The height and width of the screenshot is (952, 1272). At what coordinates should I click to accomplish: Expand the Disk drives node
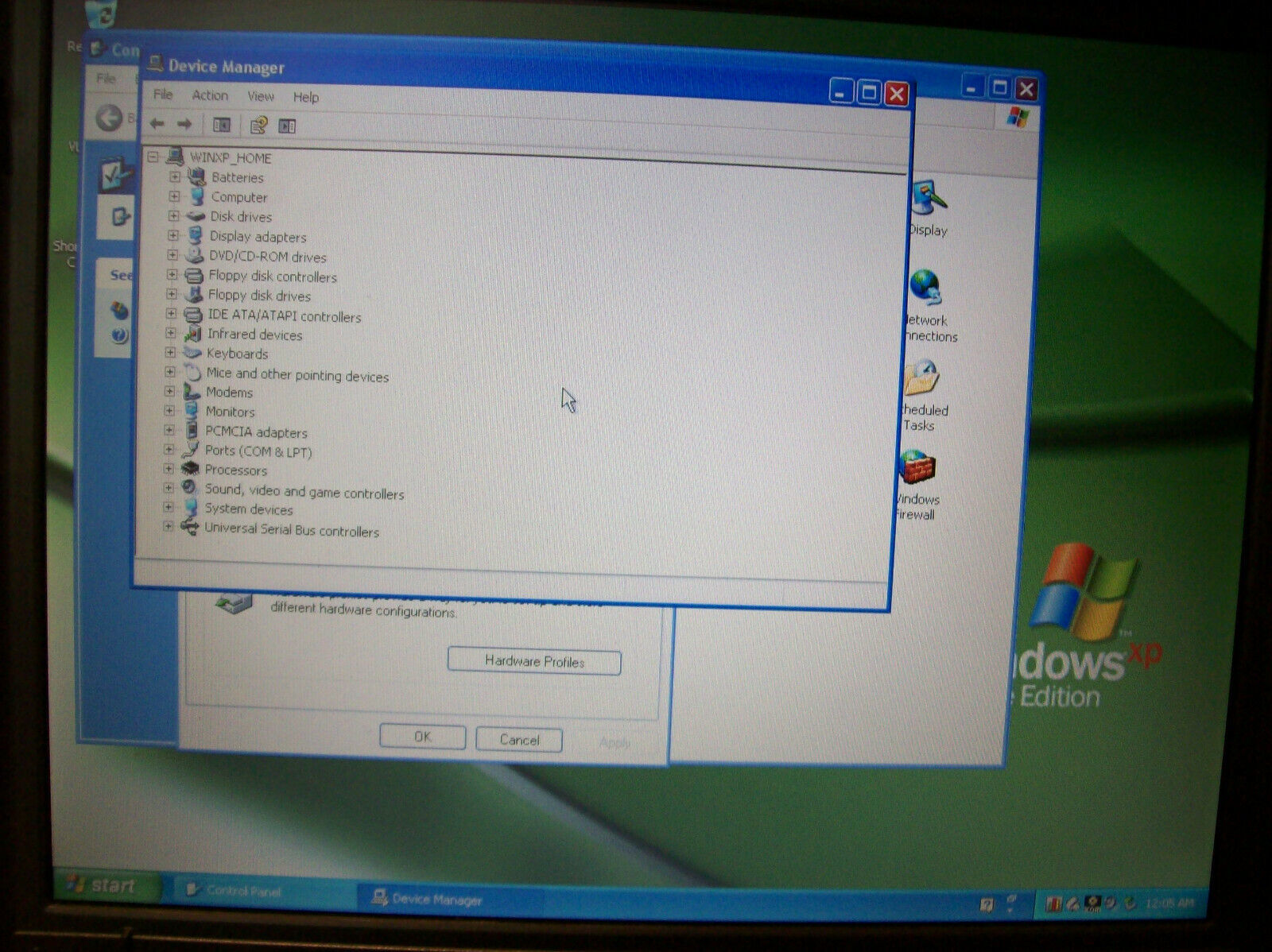pyautogui.click(x=173, y=215)
